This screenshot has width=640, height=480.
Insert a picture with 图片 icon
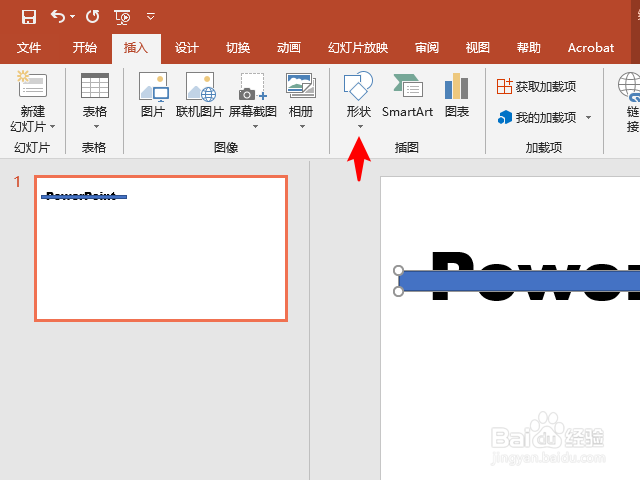153,87
